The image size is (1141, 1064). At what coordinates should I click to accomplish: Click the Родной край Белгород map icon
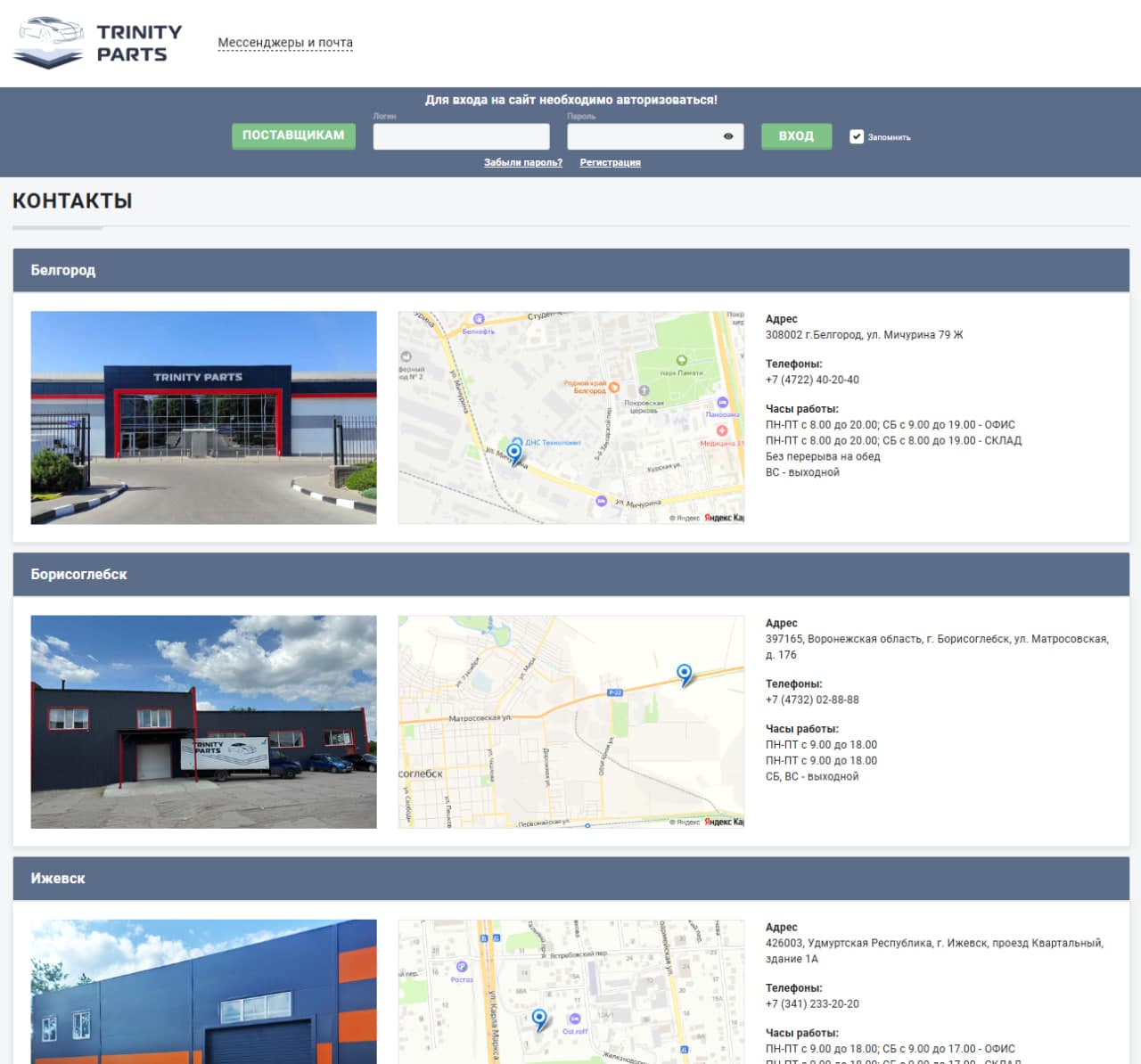click(x=613, y=387)
